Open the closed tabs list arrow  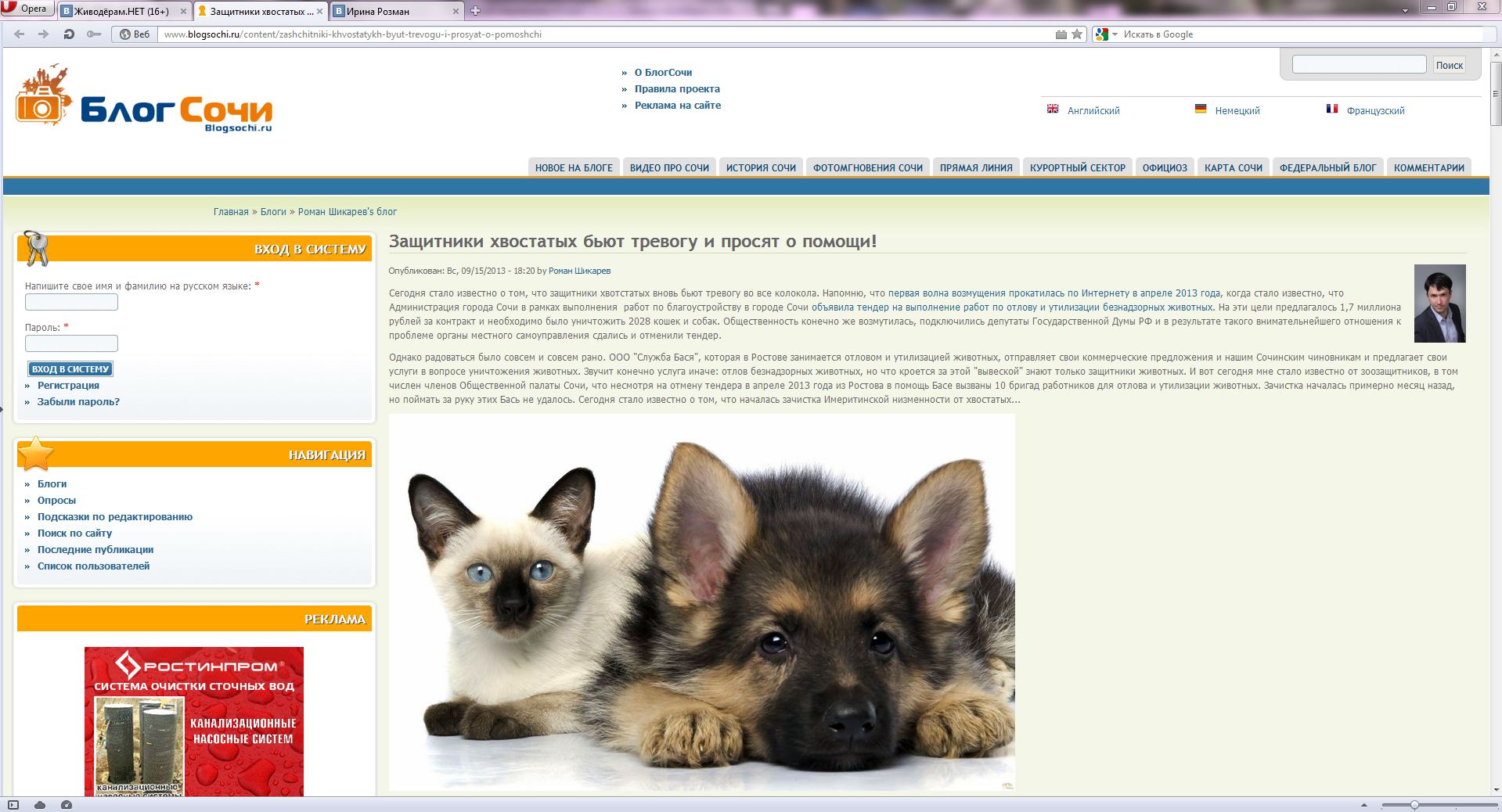[x=1405, y=10]
